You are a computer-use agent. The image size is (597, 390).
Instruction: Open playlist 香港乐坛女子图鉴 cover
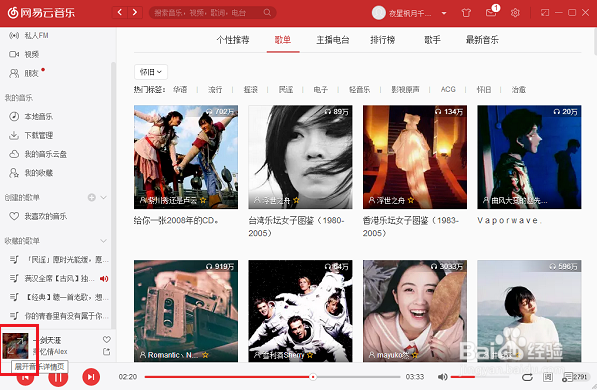pyautogui.click(x=415, y=157)
